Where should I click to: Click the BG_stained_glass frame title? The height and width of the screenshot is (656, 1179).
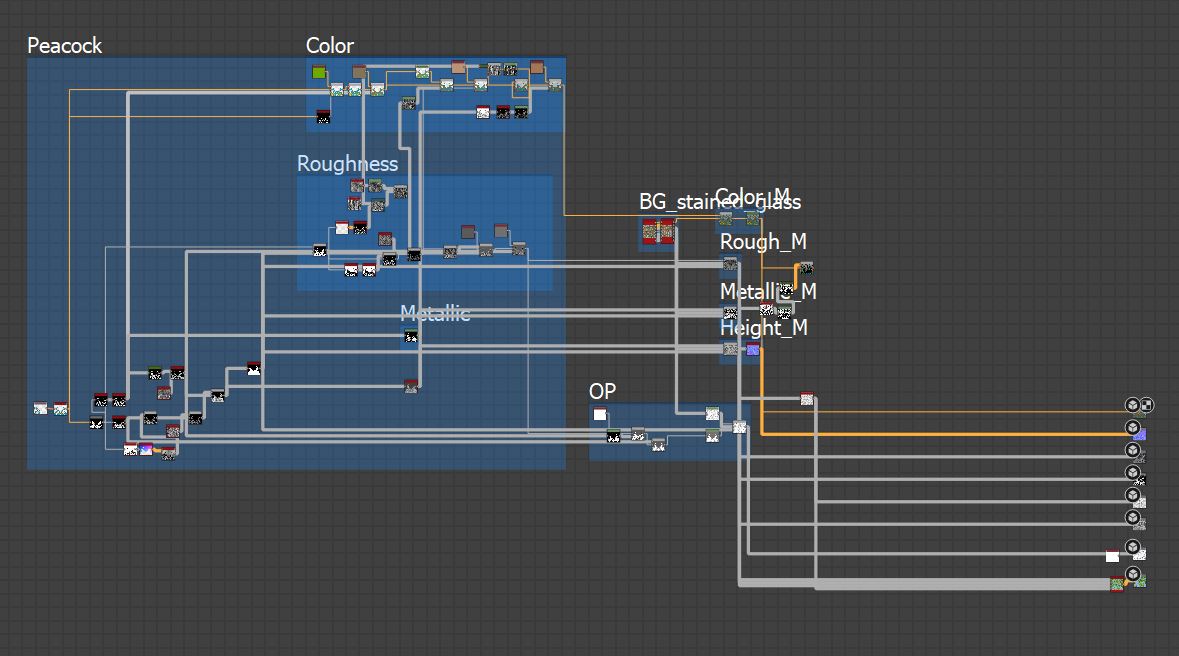point(720,202)
